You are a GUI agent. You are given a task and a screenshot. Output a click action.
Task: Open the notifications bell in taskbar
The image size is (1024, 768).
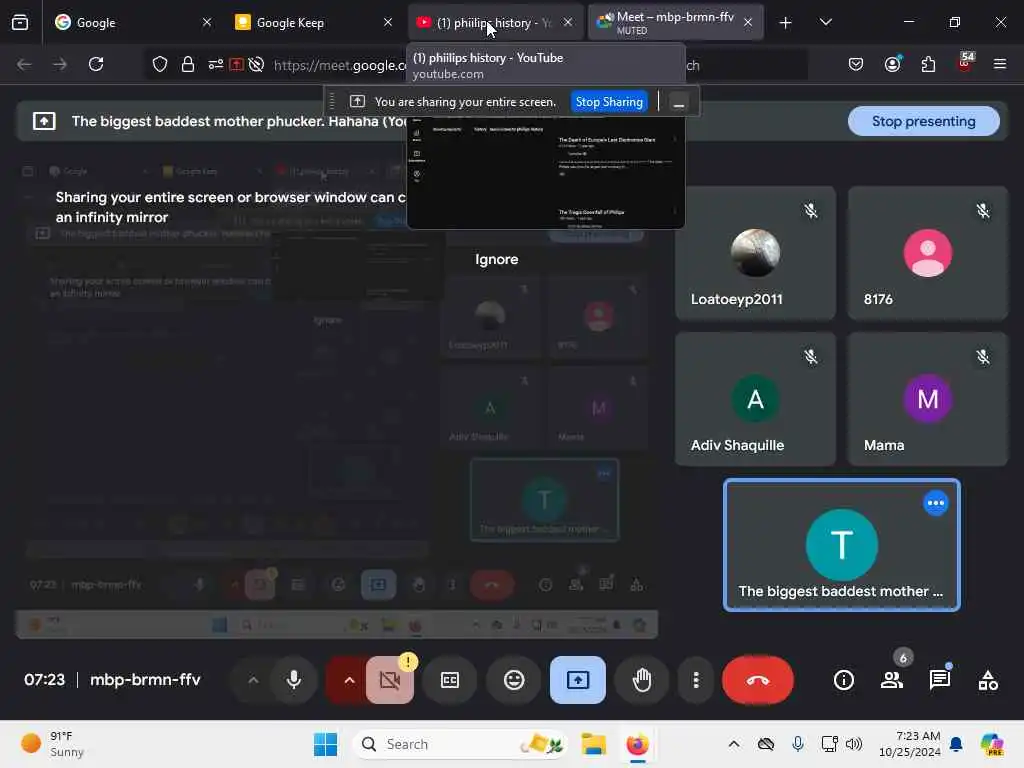point(956,744)
